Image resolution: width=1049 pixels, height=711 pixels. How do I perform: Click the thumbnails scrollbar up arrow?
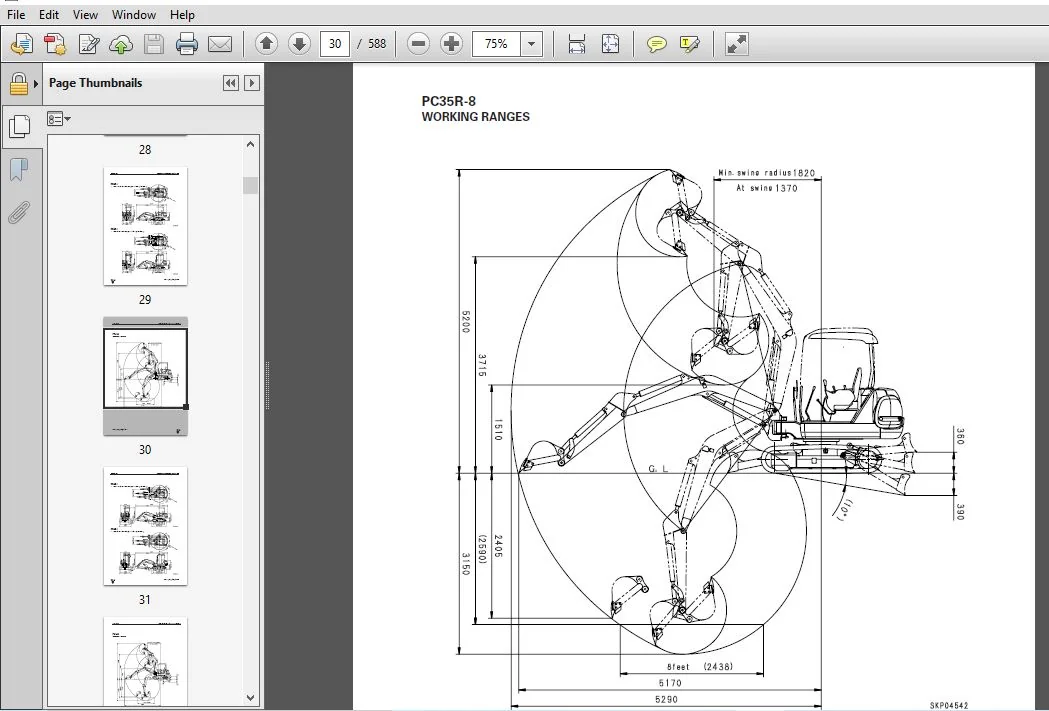pyautogui.click(x=250, y=144)
